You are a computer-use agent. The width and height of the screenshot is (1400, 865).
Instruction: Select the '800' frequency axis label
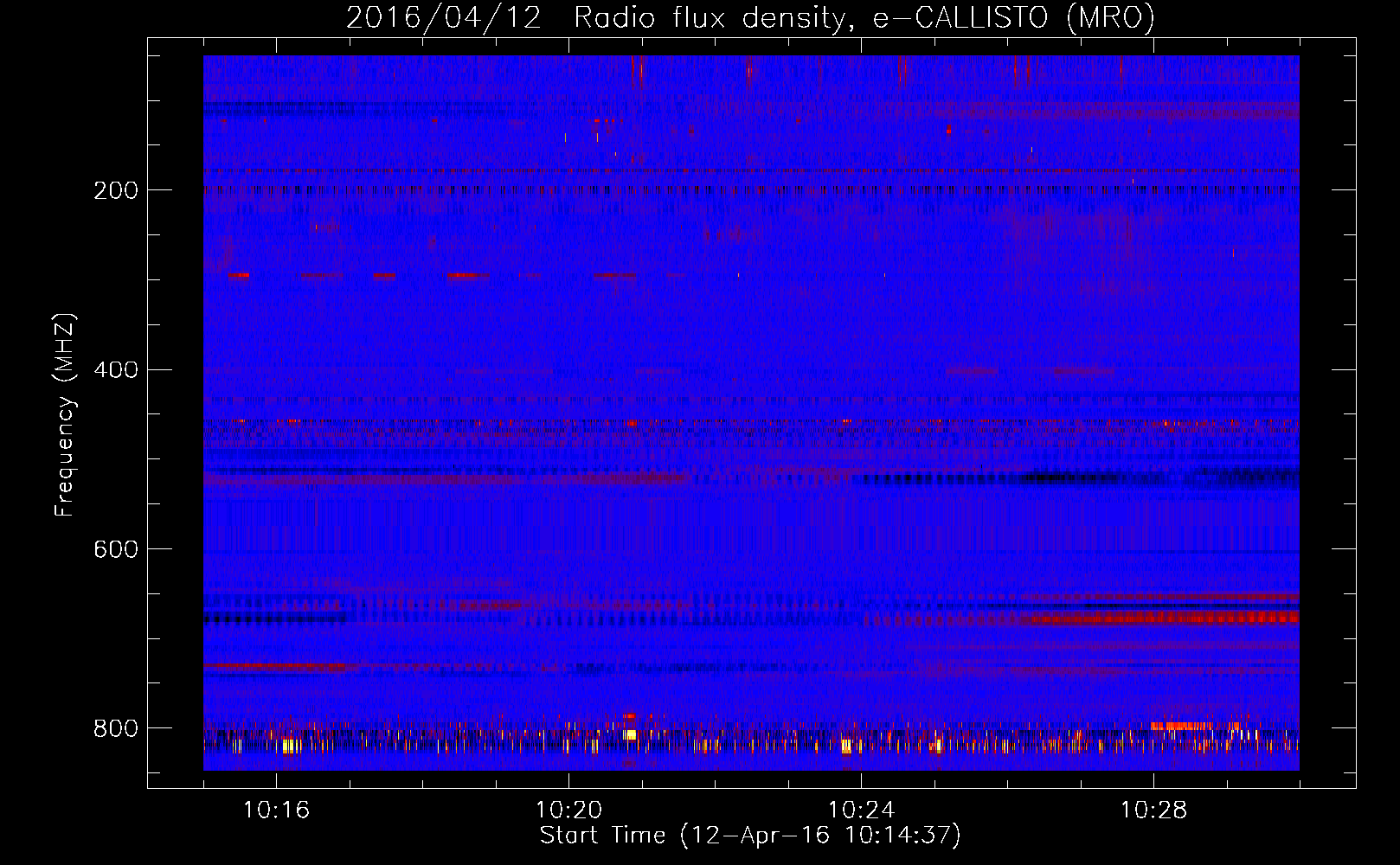[x=116, y=729]
